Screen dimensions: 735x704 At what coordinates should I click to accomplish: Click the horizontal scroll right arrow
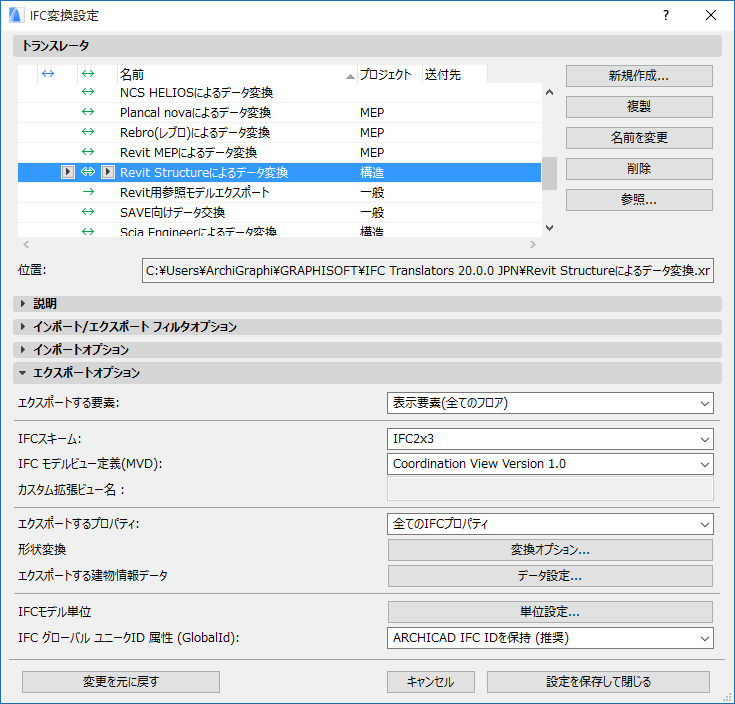click(x=532, y=244)
